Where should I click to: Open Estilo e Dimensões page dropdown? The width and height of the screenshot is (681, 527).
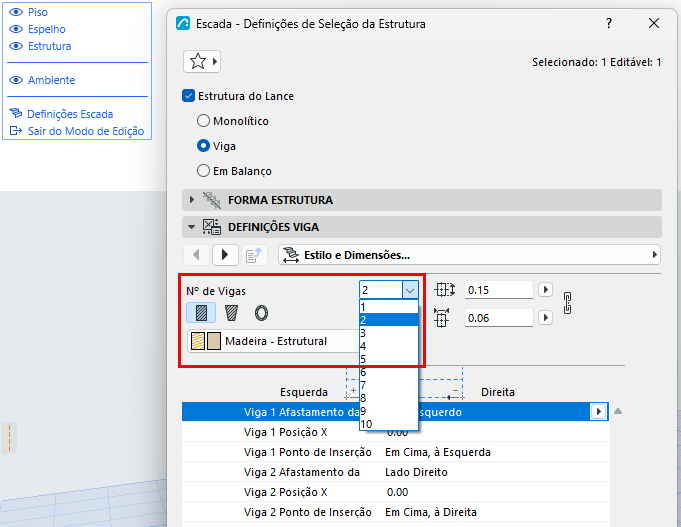tap(469, 255)
